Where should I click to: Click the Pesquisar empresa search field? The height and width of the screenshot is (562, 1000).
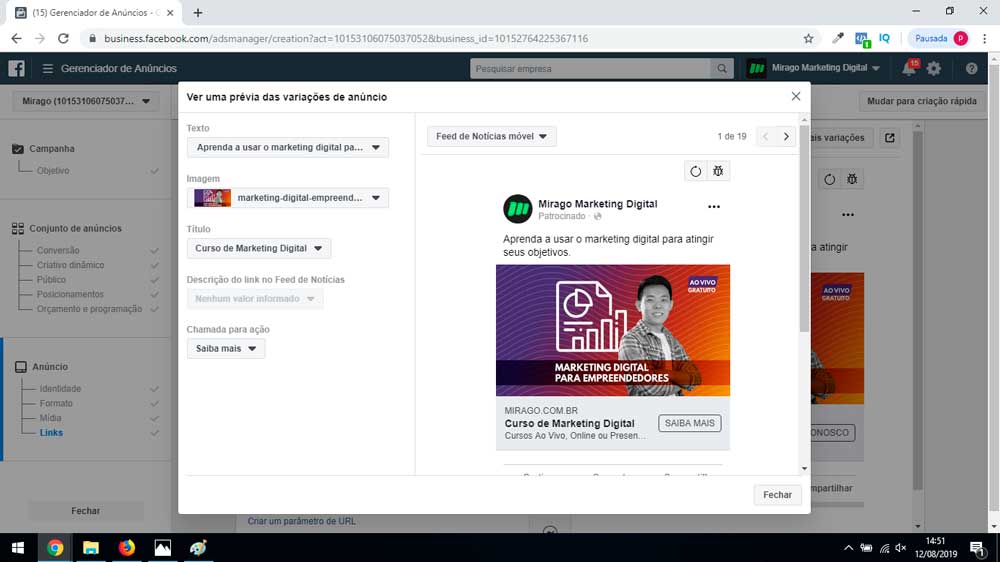[590, 68]
